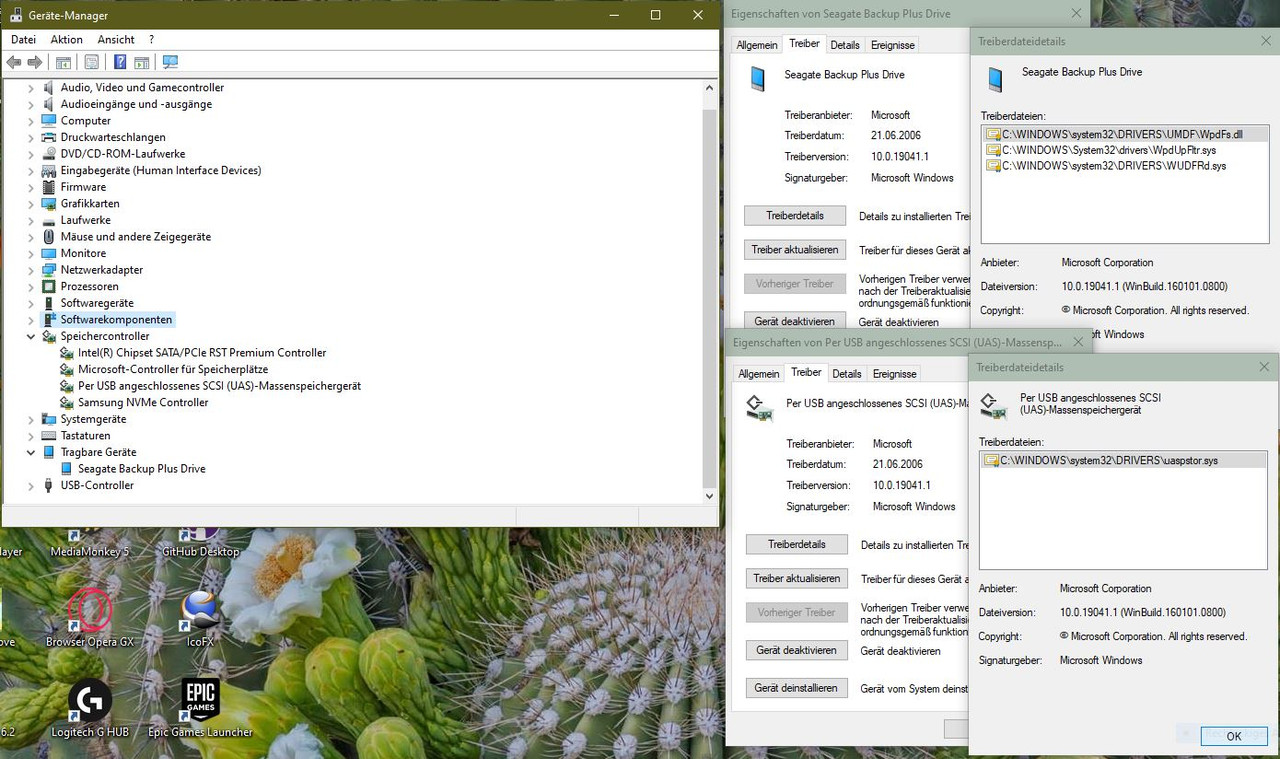Expand the Systemgeräte node arrow
Screen dimensions: 1280x759
coord(30,419)
